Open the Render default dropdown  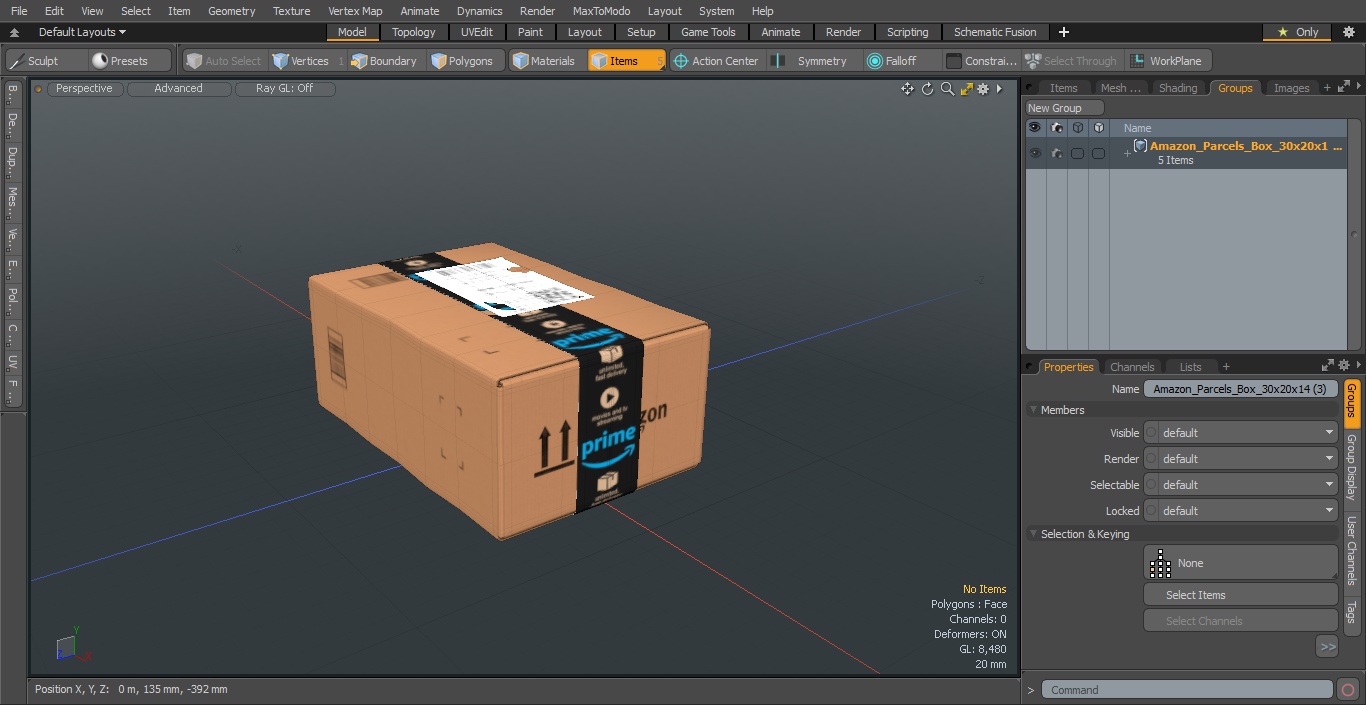point(1248,459)
